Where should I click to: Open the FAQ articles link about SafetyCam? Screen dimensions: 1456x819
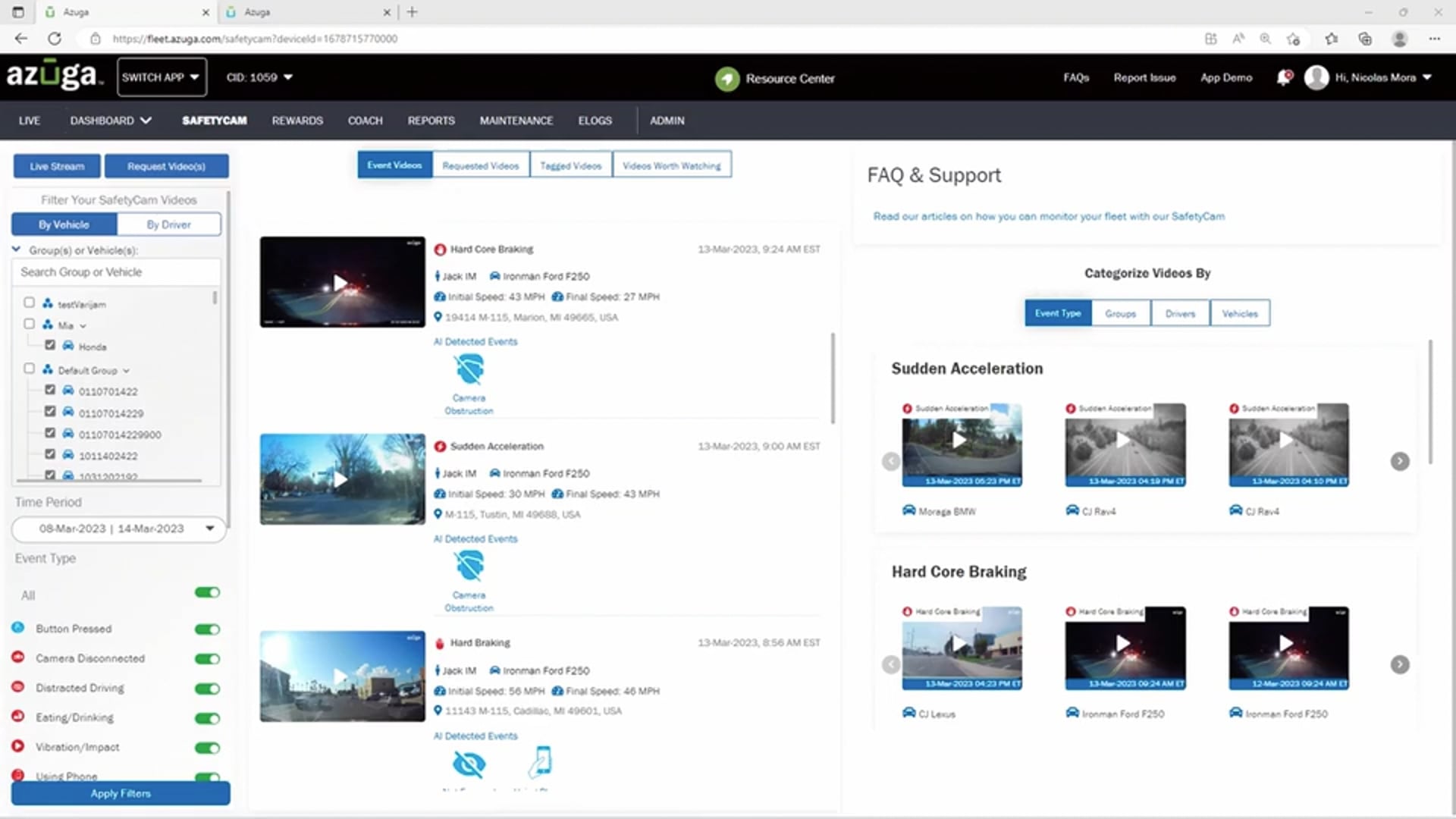[x=1048, y=216]
